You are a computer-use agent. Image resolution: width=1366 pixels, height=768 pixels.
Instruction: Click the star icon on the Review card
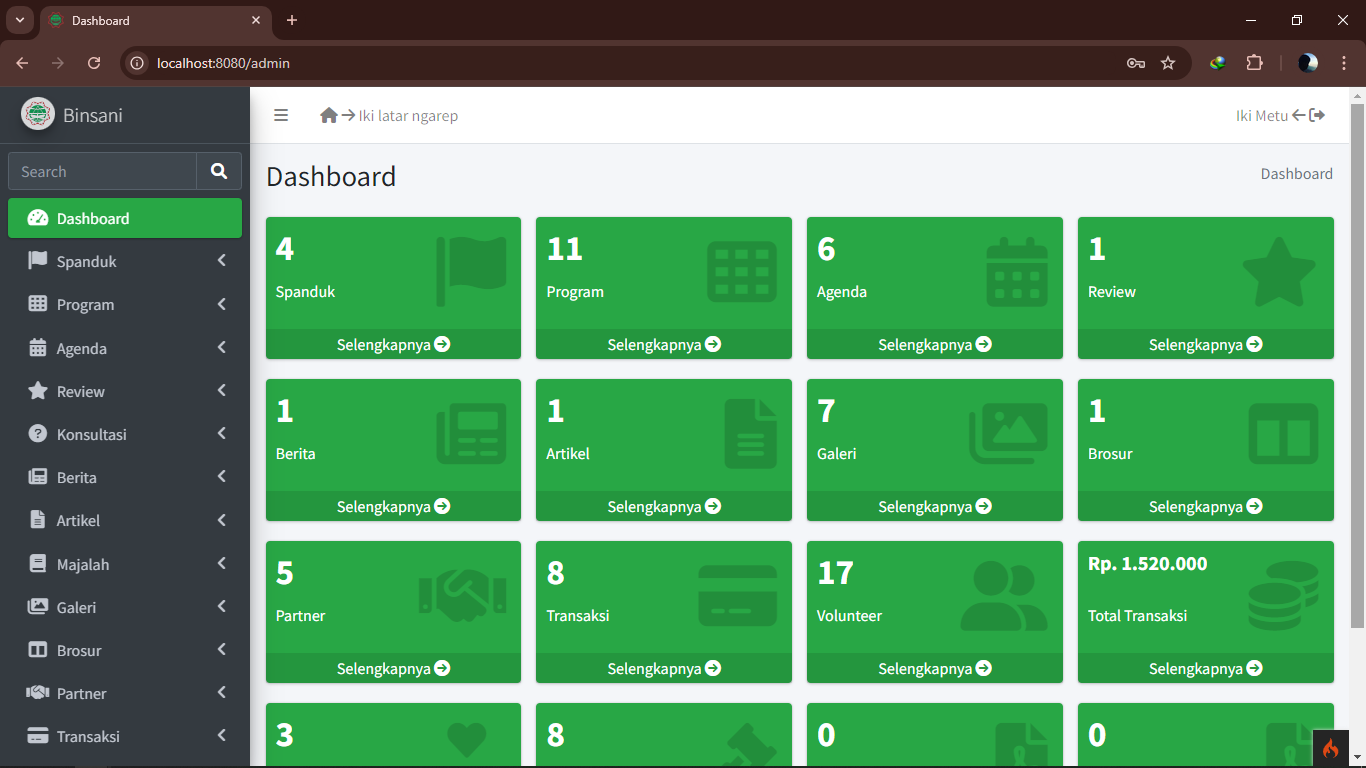point(1279,272)
